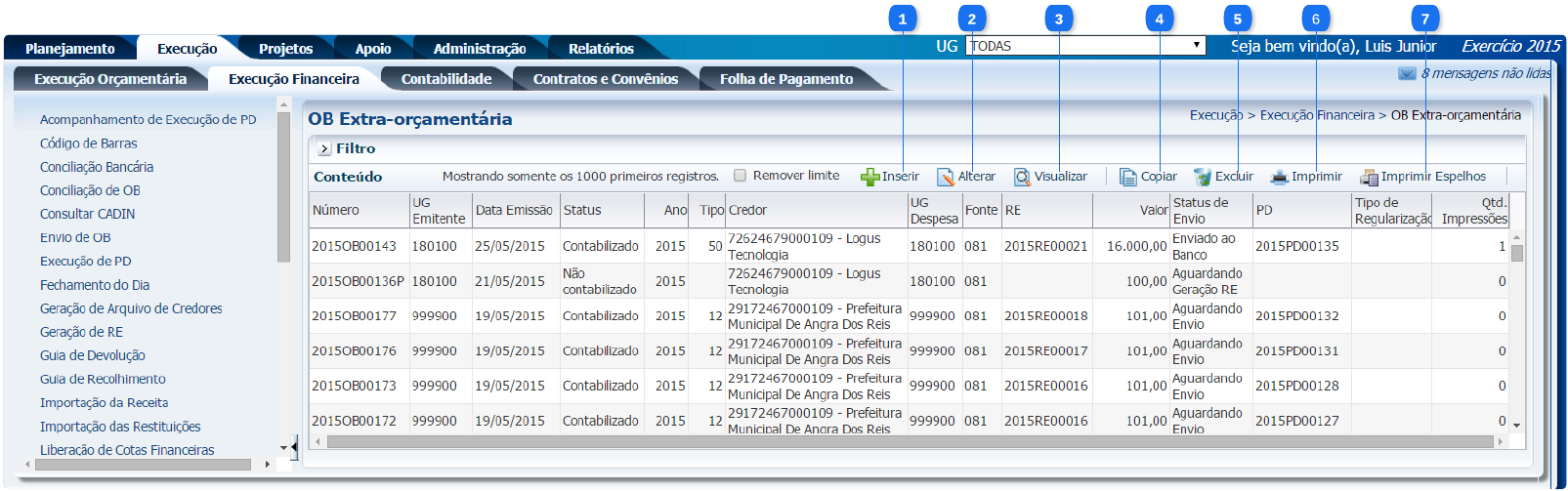Viewport: 1568px width, 491px height.
Task: Open the Relatórios top menu tab
Action: point(601,49)
